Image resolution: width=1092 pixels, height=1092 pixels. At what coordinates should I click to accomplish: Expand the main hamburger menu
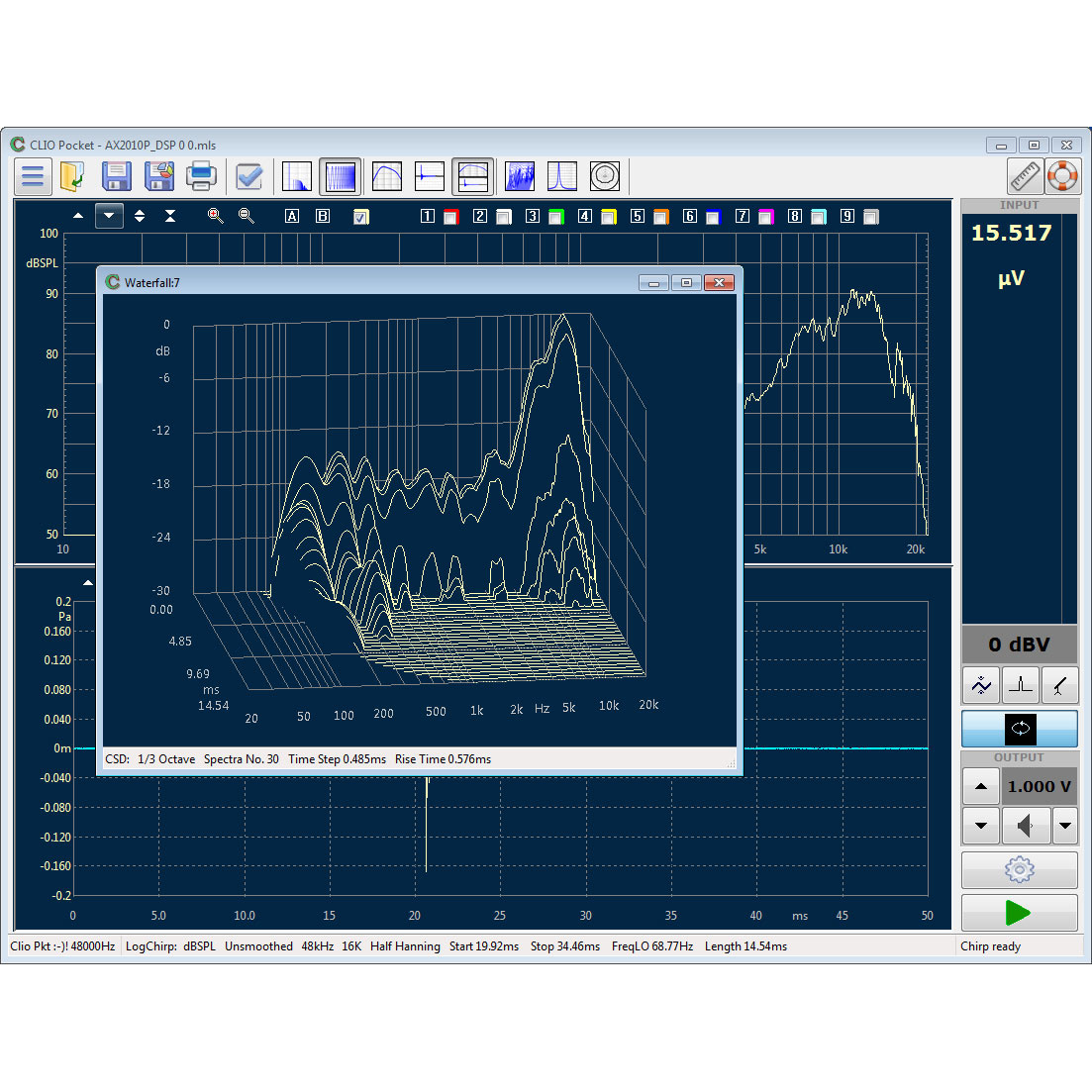pos(33,176)
